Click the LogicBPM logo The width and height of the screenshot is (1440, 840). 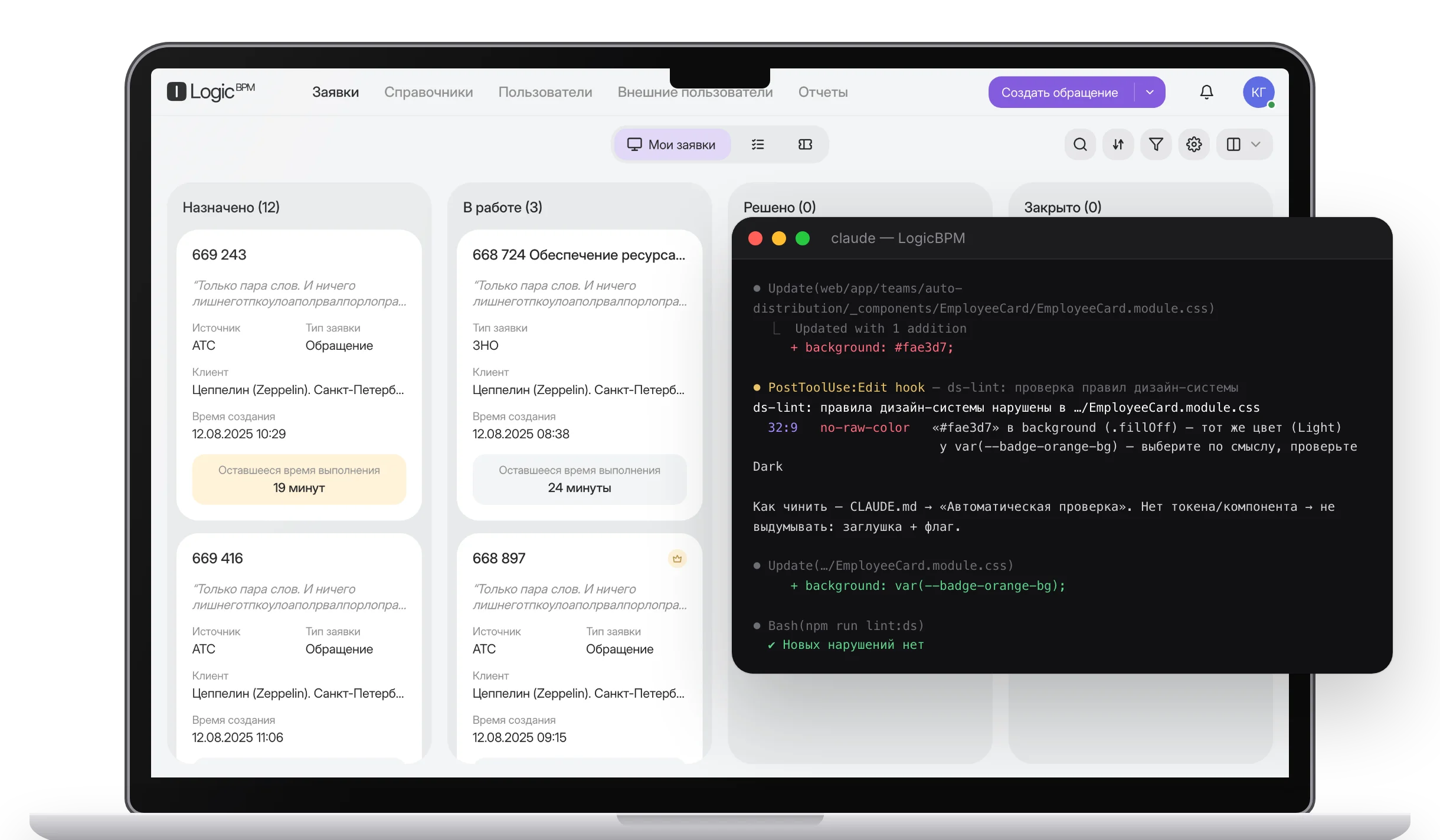[x=211, y=91]
